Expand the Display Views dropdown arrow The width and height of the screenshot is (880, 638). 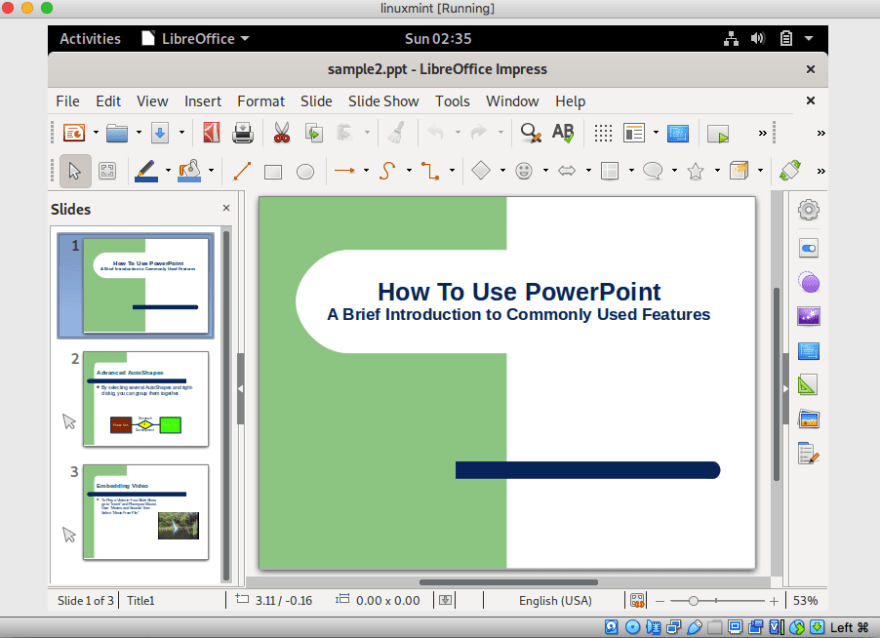click(x=656, y=133)
